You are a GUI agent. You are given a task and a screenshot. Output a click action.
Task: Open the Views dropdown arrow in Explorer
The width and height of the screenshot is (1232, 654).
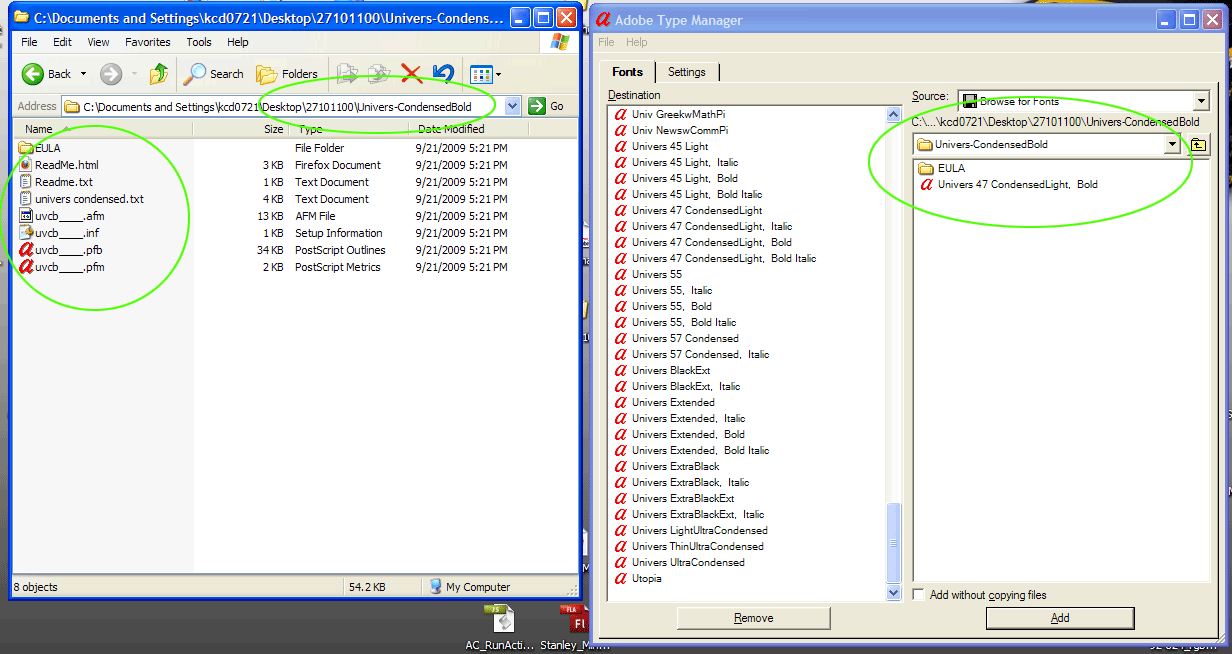click(x=499, y=74)
